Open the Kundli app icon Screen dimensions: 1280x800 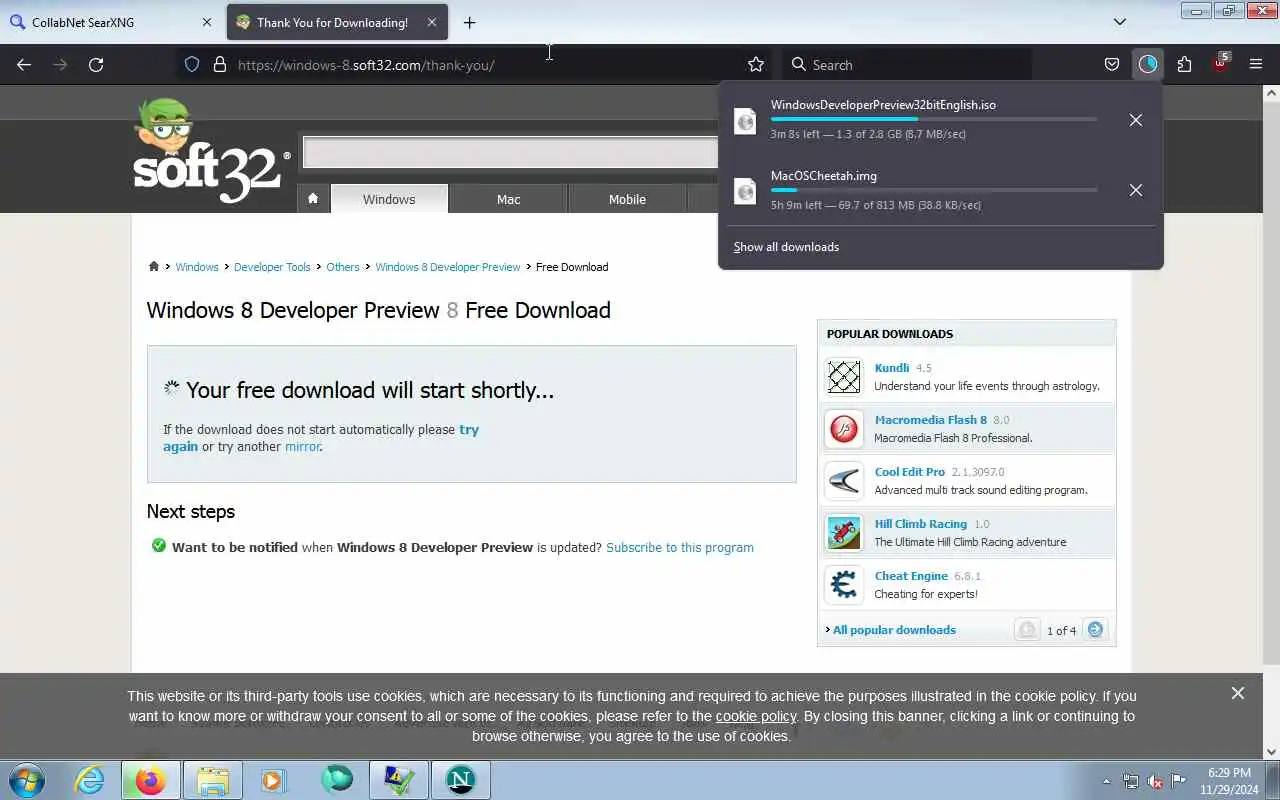(844, 377)
